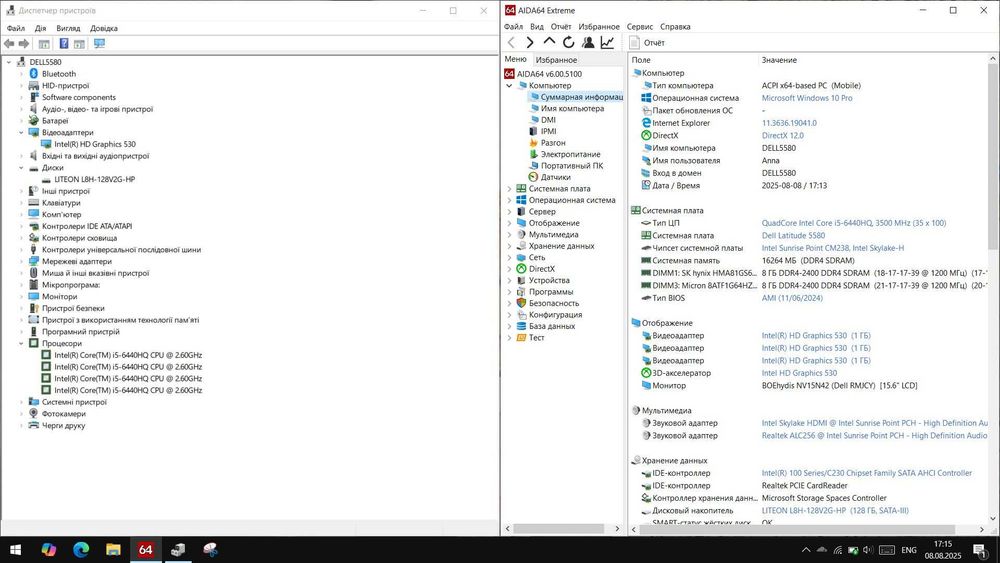Open notification center icon in taskbar
This screenshot has height=563, width=1000.
point(980,550)
